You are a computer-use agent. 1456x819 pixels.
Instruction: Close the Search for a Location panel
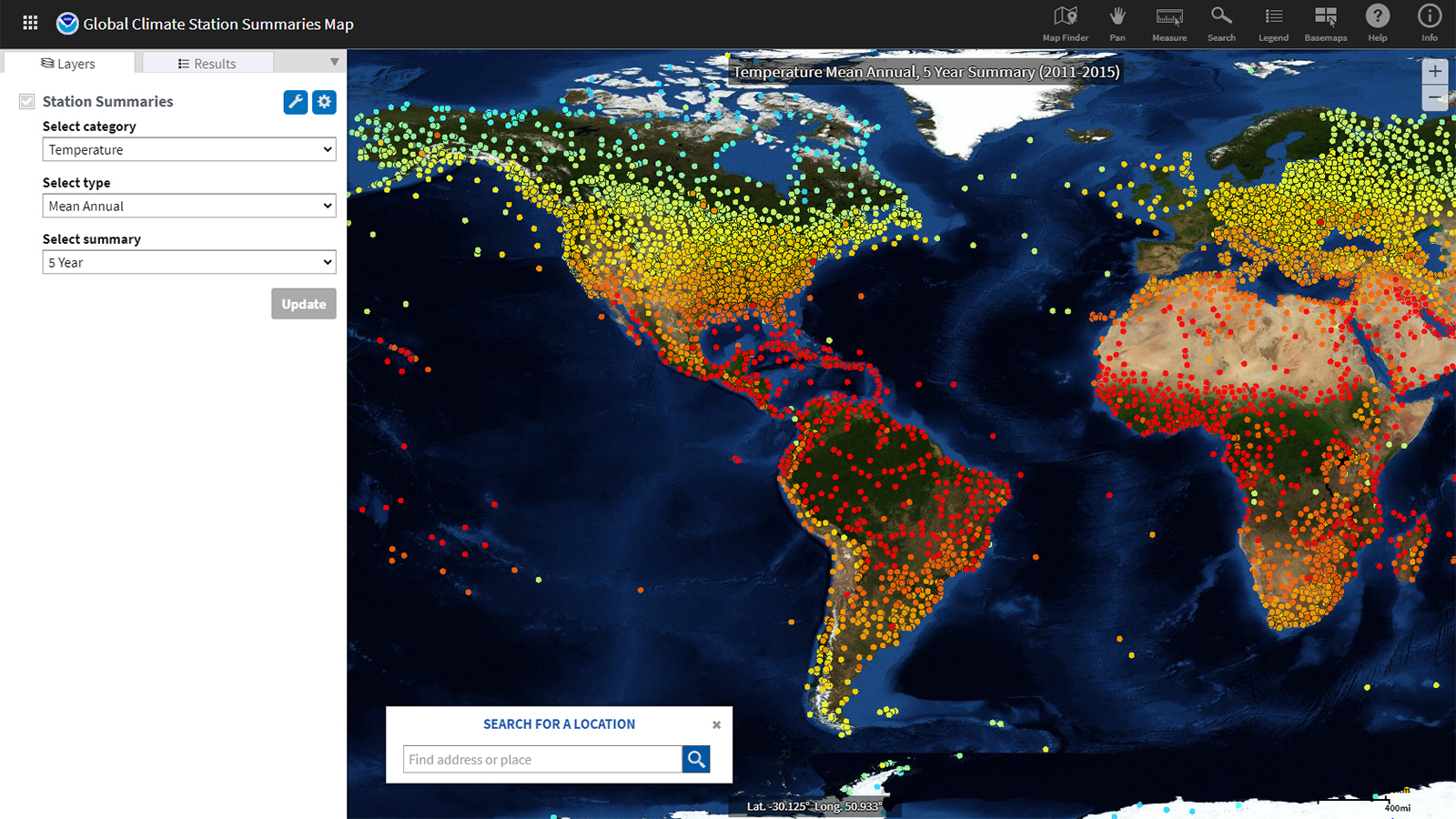716,724
